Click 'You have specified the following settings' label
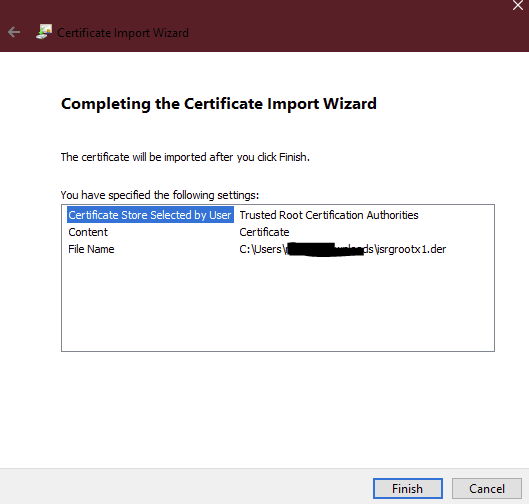 (x=160, y=195)
